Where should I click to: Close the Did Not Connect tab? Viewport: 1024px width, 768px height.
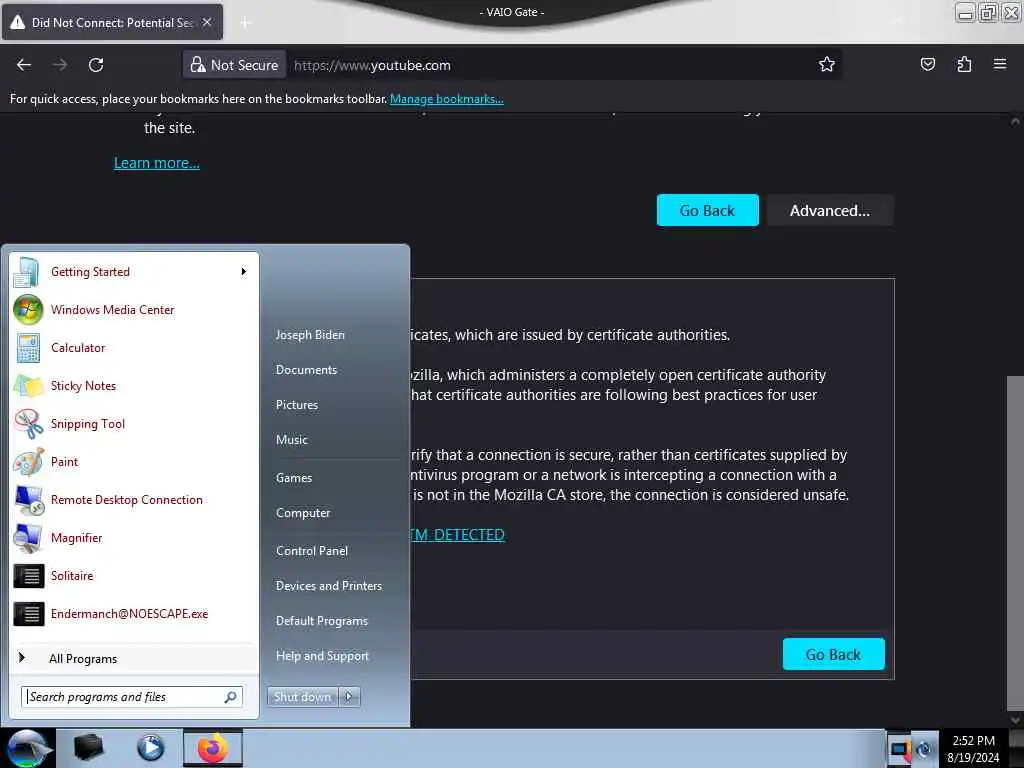207,22
